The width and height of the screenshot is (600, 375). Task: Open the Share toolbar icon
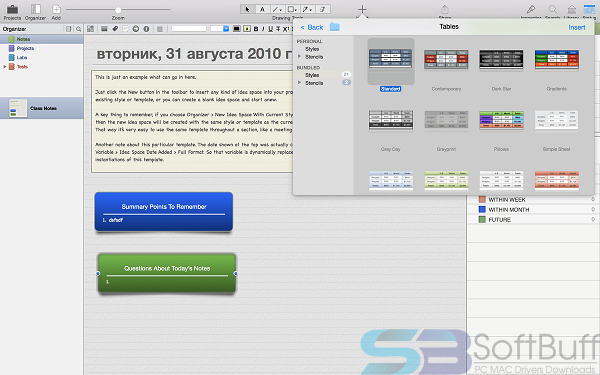pyautogui.click(x=445, y=9)
